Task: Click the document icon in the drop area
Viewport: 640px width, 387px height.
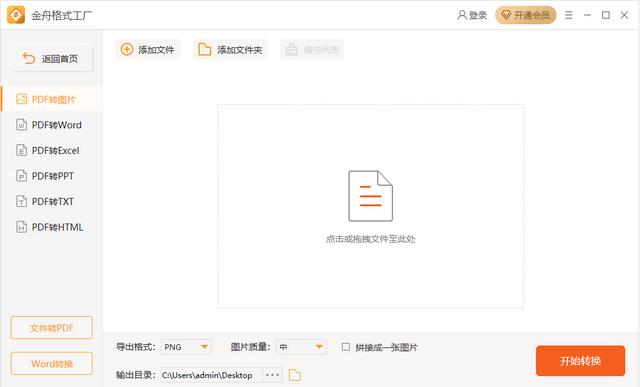Action: (370, 196)
